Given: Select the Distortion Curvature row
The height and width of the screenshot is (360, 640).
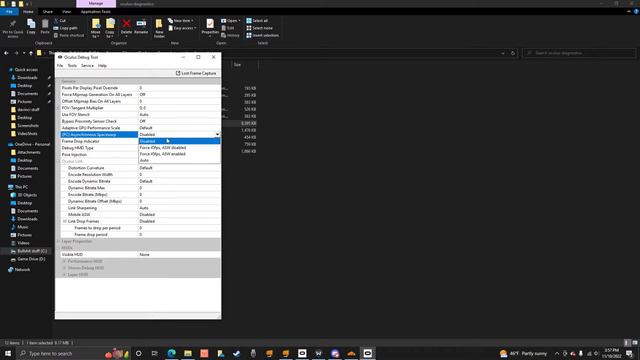Looking at the screenshot, I should 140,168.
